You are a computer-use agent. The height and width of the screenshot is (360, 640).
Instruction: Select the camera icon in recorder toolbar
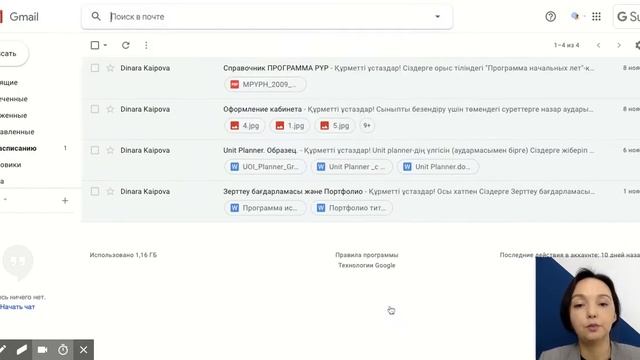click(42, 350)
